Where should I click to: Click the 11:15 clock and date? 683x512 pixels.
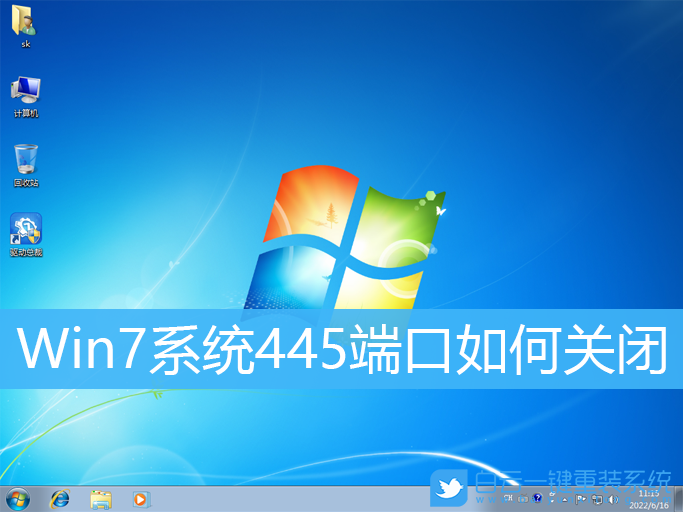point(649,499)
